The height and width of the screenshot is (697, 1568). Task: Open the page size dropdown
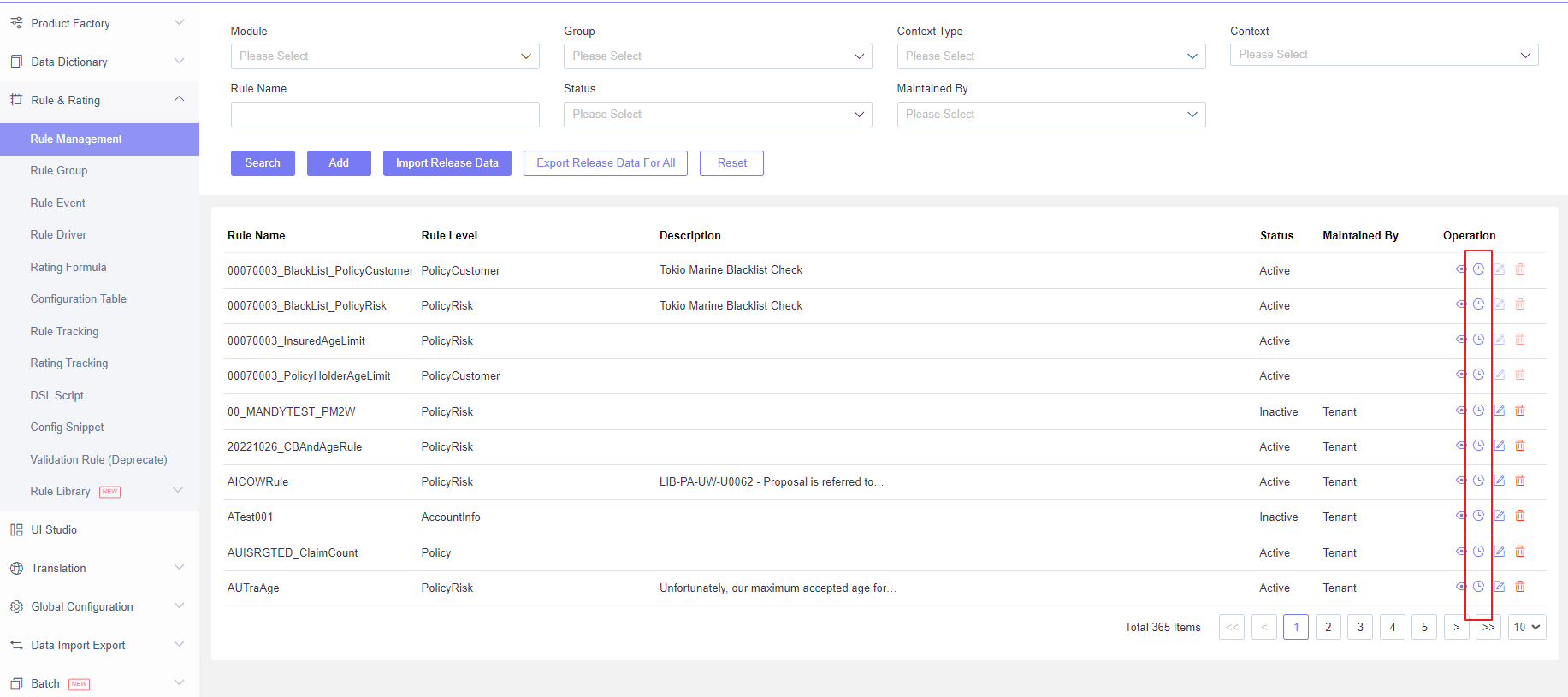pyautogui.click(x=1526, y=627)
